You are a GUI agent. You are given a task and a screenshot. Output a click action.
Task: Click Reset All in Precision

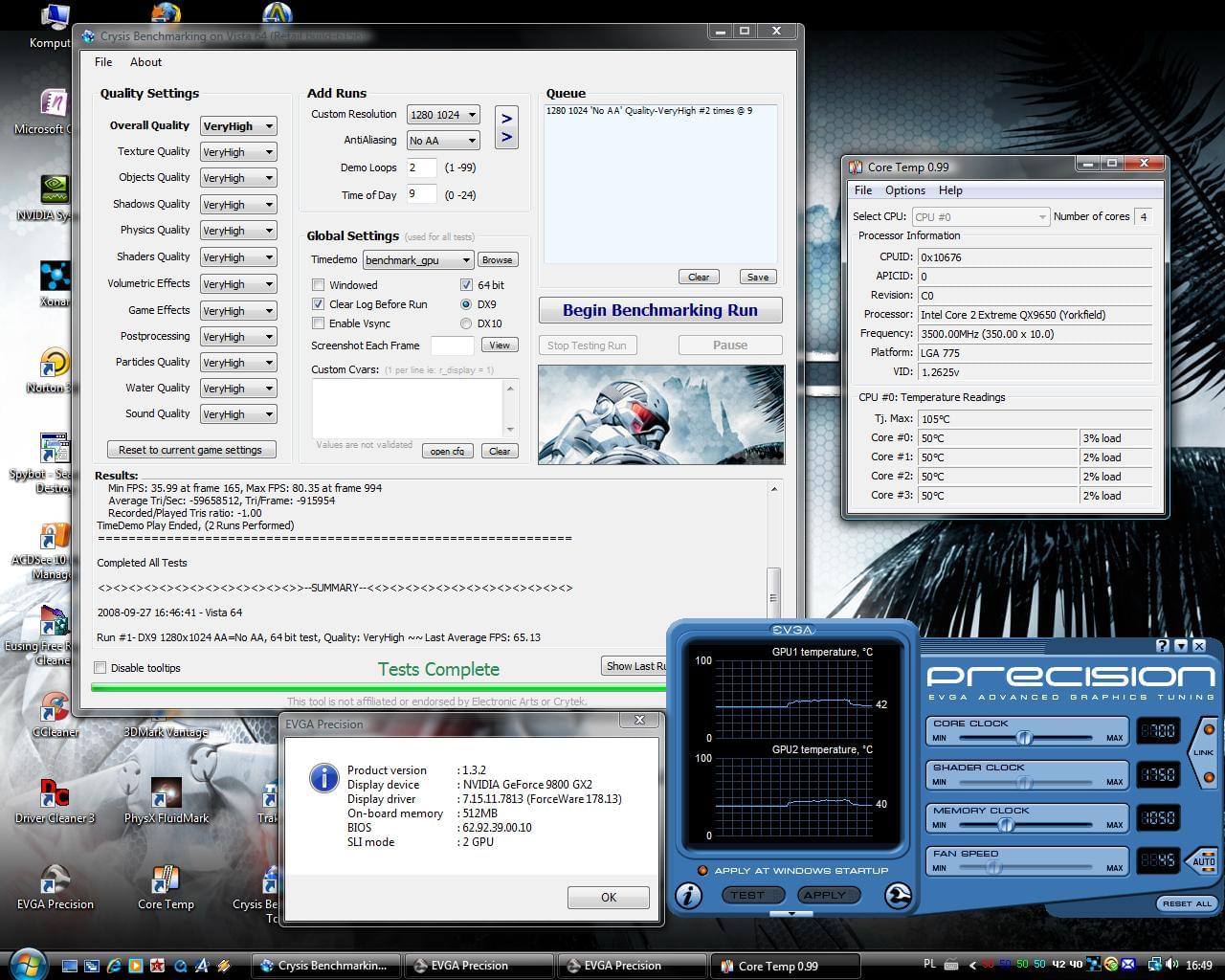(x=1187, y=903)
